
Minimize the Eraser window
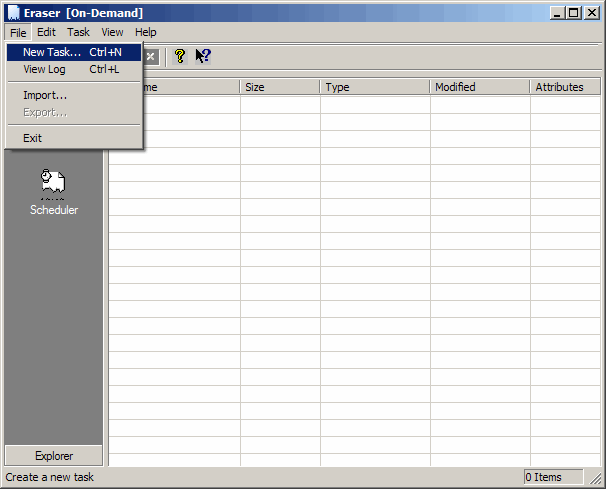557,13
